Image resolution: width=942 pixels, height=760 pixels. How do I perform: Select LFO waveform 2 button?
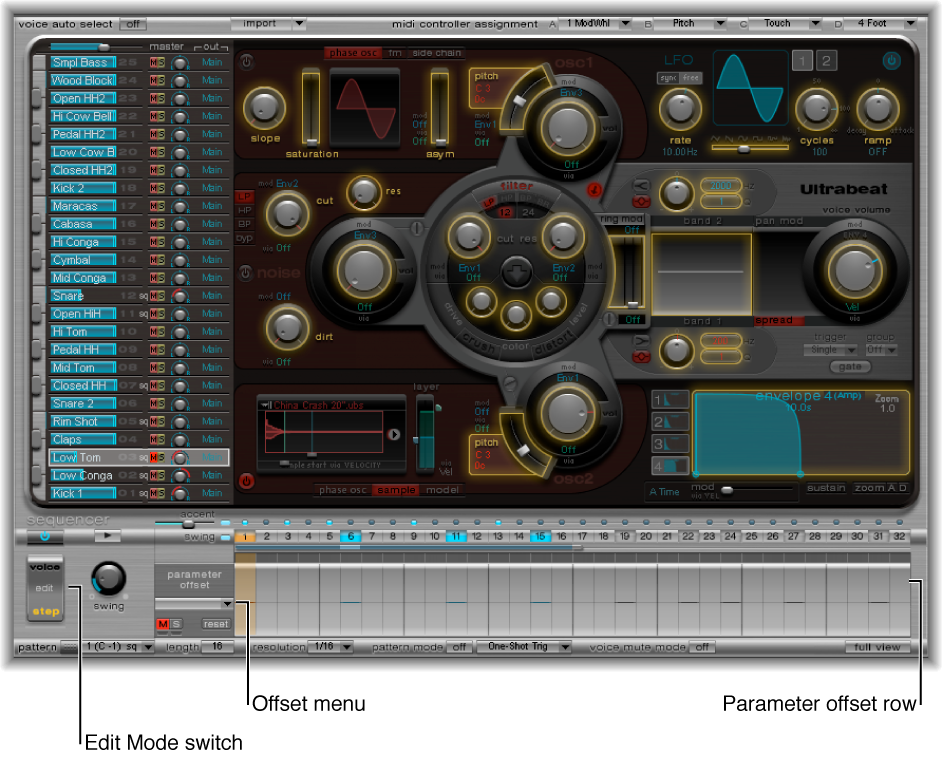pos(826,61)
